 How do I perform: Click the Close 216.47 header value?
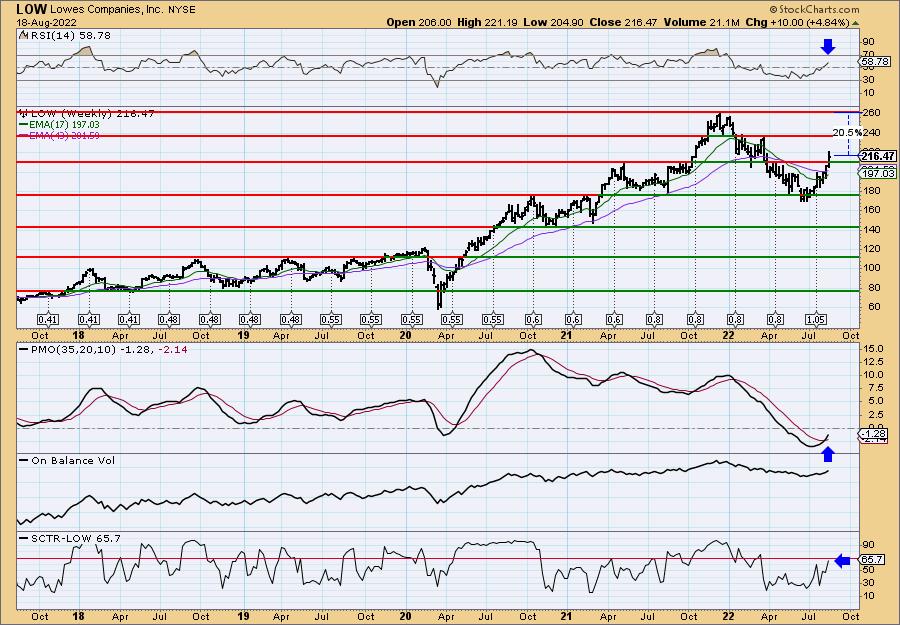(x=626, y=22)
